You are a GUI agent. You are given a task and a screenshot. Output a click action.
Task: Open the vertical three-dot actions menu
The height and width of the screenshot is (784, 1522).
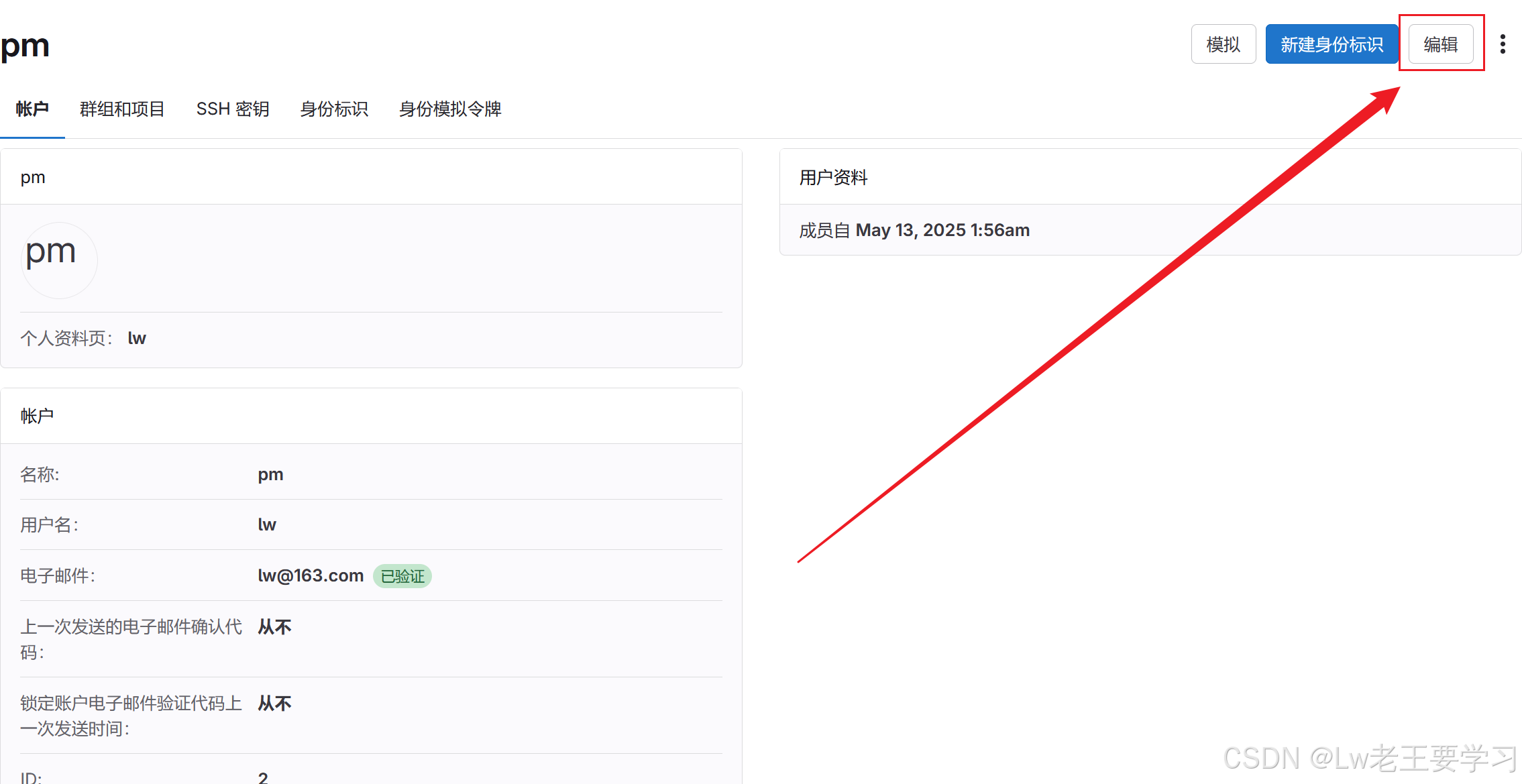point(1503,44)
